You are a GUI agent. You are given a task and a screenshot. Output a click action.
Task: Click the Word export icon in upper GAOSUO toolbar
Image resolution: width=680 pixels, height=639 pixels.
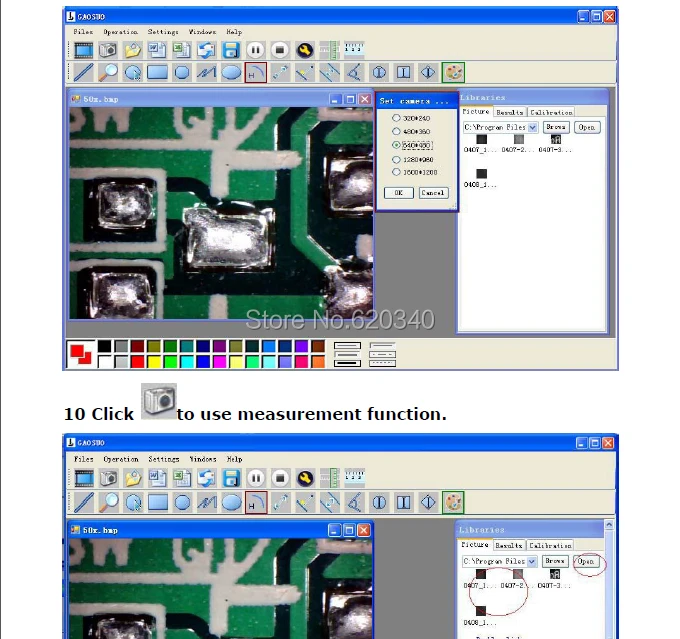click(157, 50)
